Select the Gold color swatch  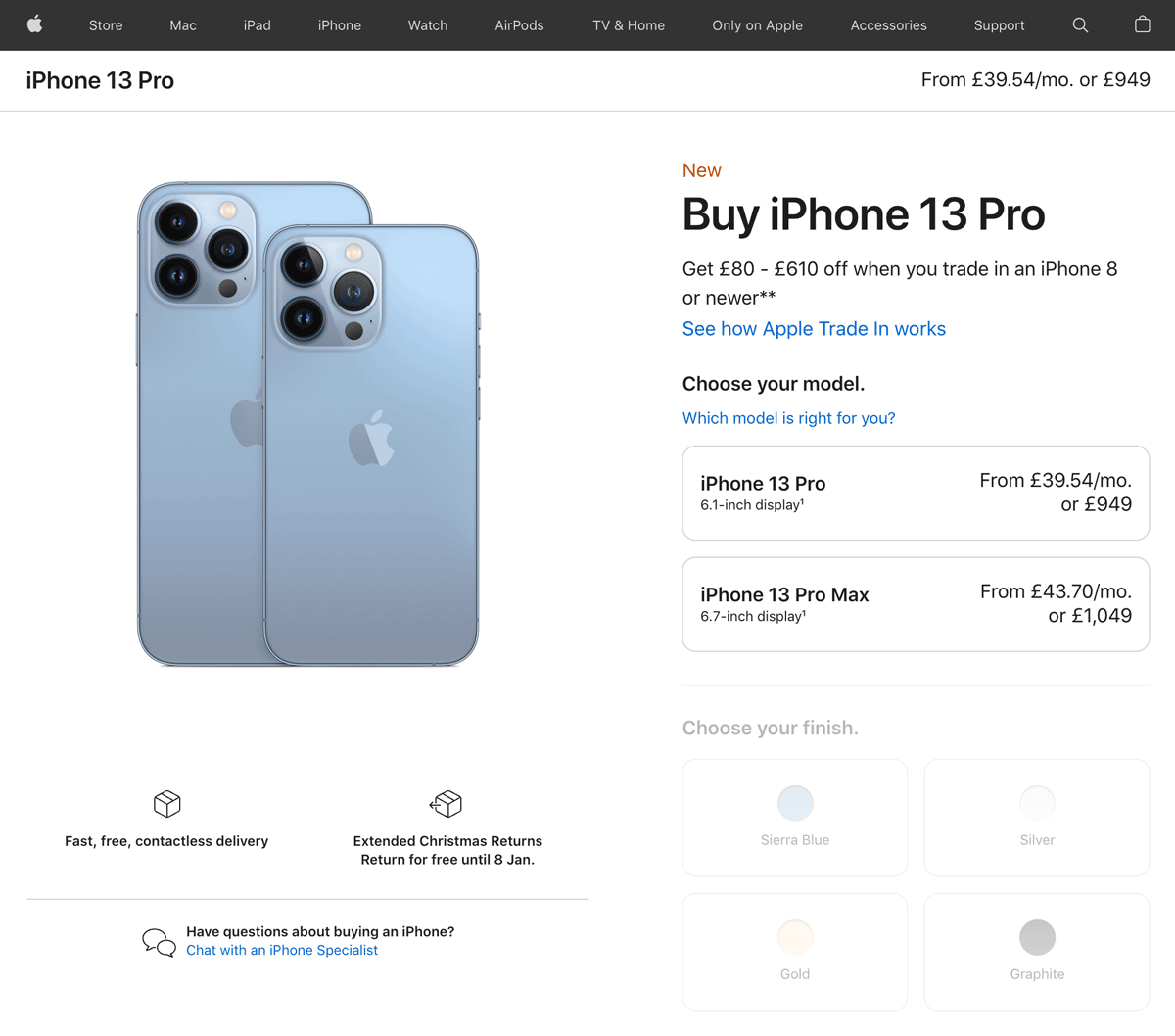tap(794, 938)
